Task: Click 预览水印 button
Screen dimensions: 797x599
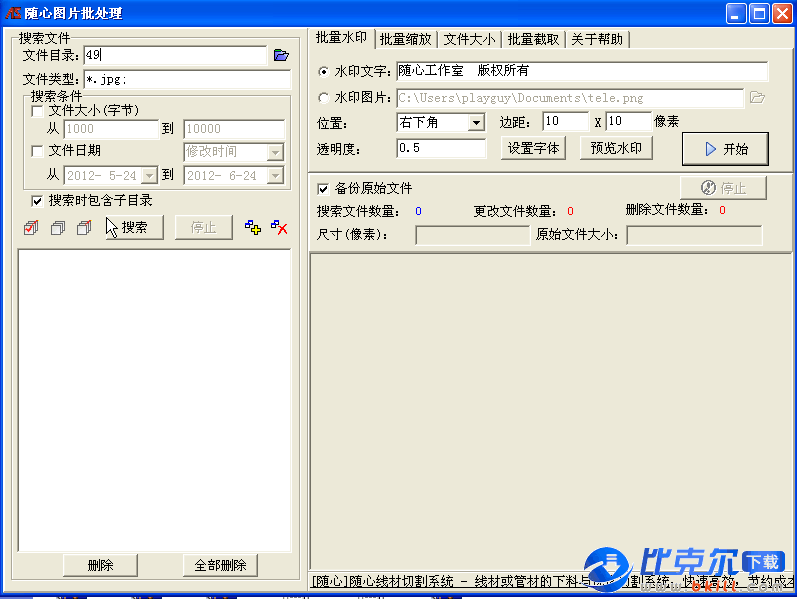Action: 616,148
